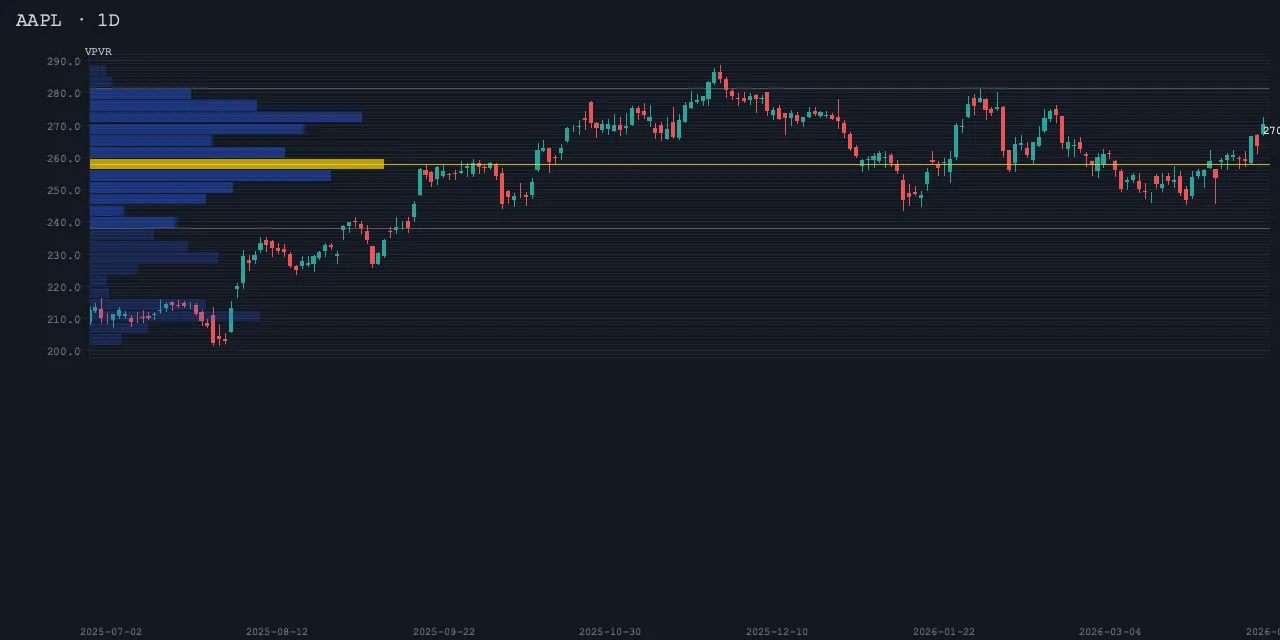Click the 260.0 price axis label
Viewport: 1280px width, 640px height.
click(x=63, y=159)
